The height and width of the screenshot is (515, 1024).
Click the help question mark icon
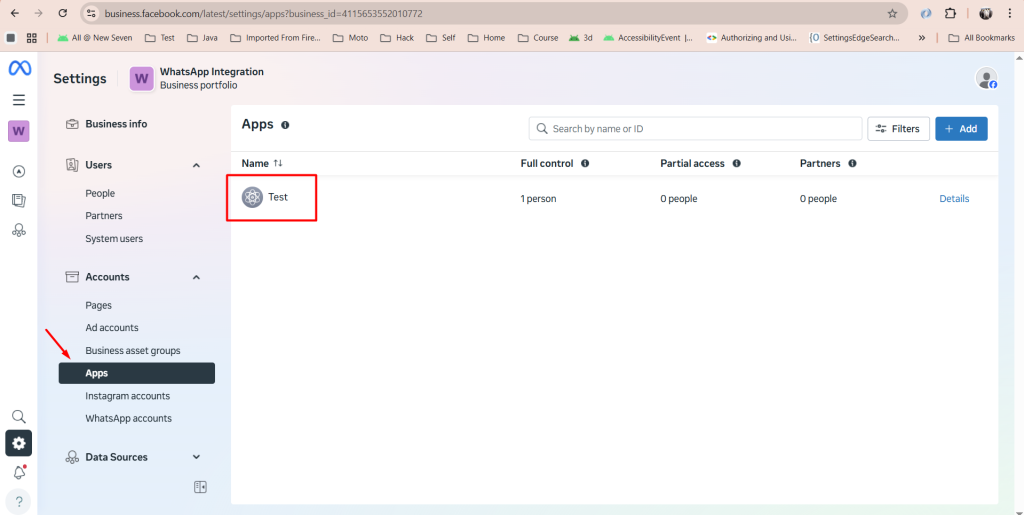pos(18,501)
